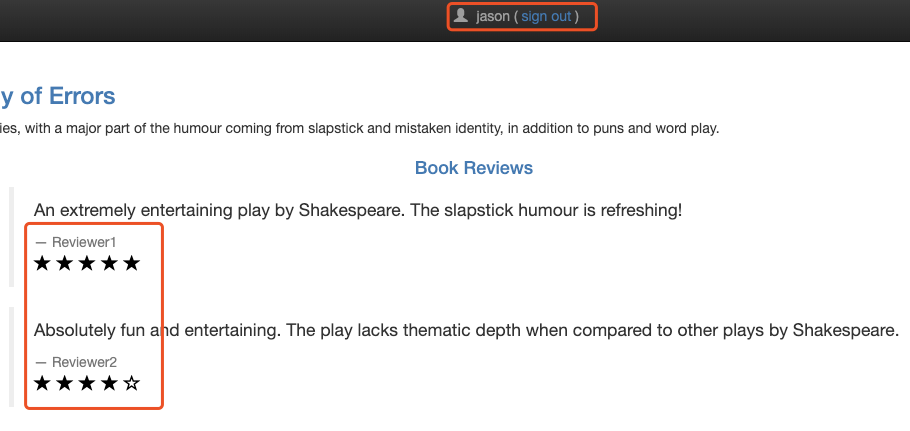Click Reviewer2's first filled star
Image resolution: width=910 pixels, height=431 pixels.
tap(42, 383)
